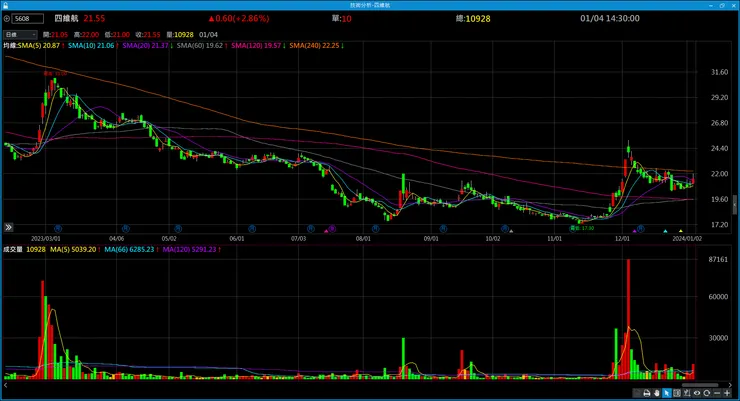740x401 pixels.
Task: Click the MA(5) 5039.20 volume label
Action: (x=75, y=249)
